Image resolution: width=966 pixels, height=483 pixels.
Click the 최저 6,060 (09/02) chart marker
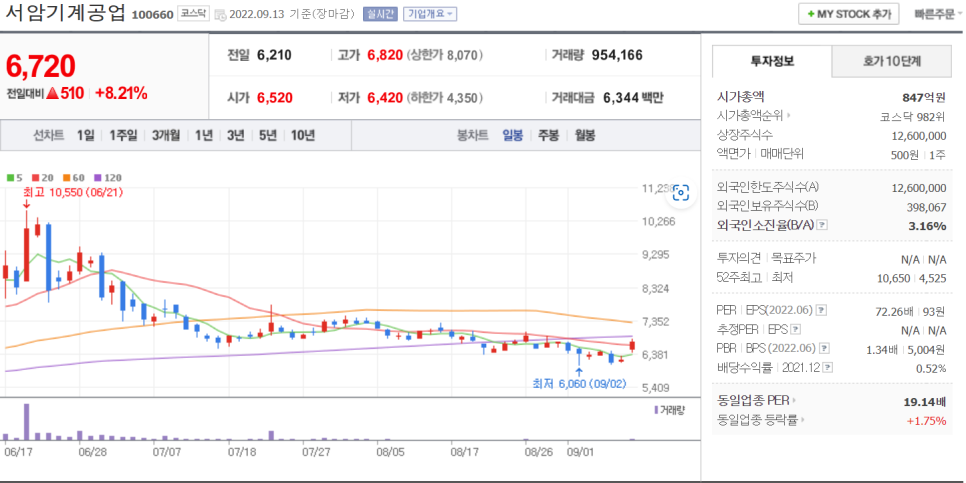[x=578, y=383]
